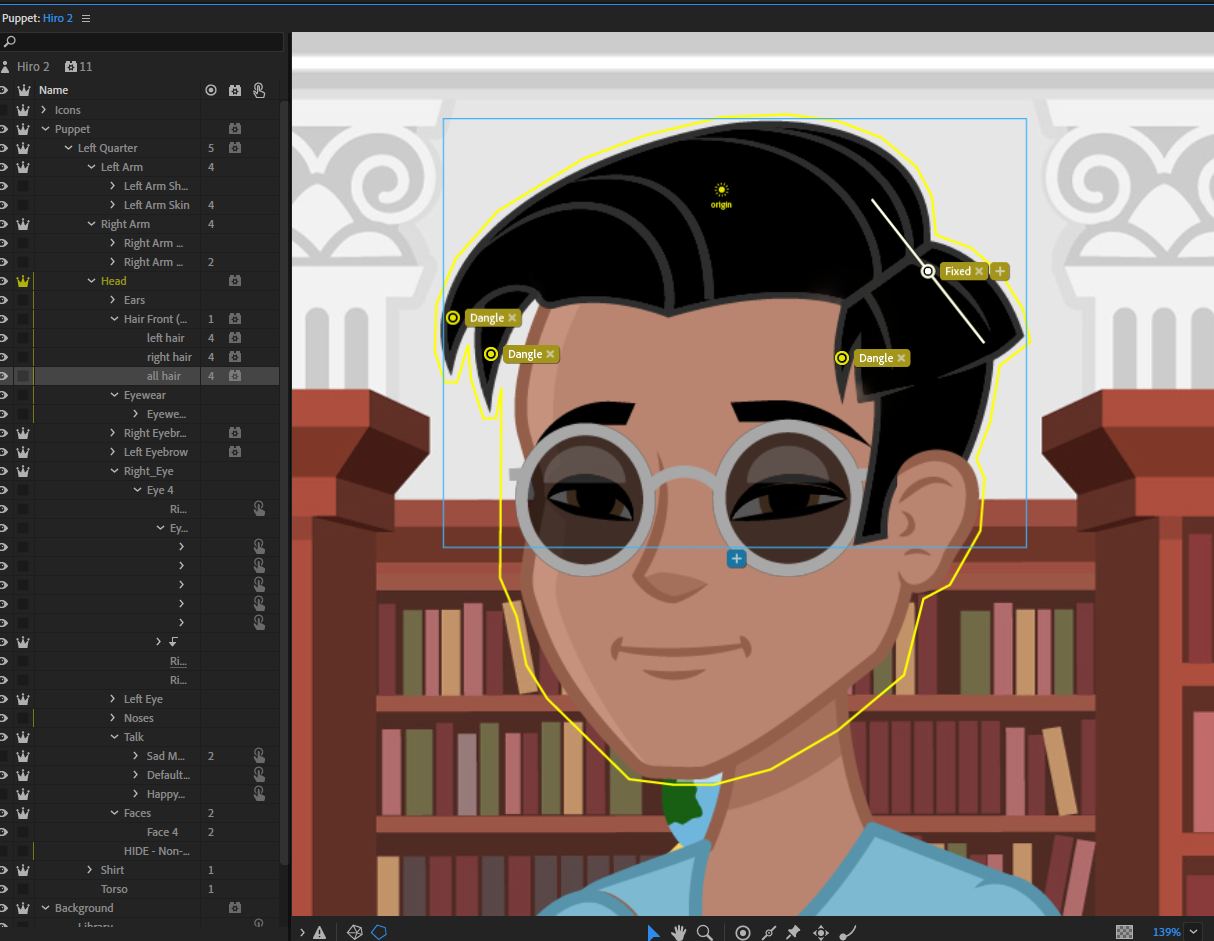
Task: Toggle the crown independence on Right Arm
Action: point(23,223)
